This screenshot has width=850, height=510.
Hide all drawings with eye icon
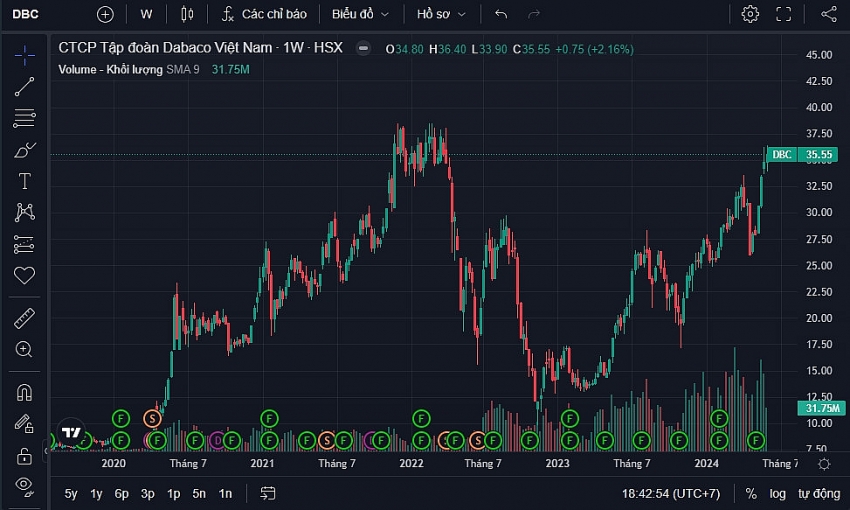tap(25, 485)
